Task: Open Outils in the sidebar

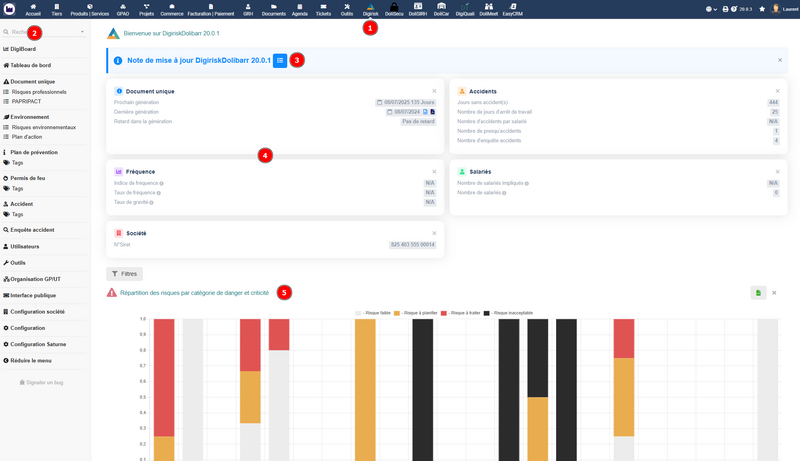Action: 14,263
